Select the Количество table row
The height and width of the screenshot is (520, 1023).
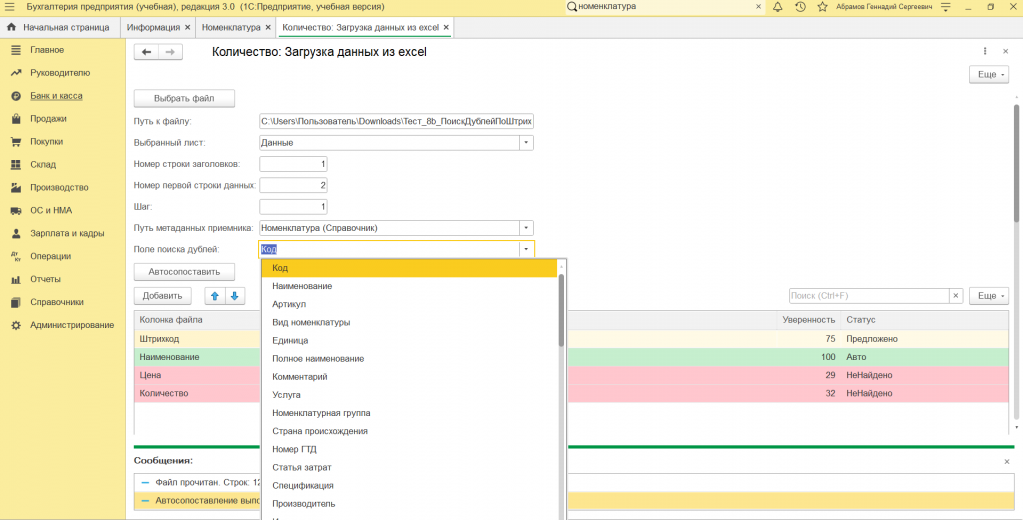(x=571, y=393)
